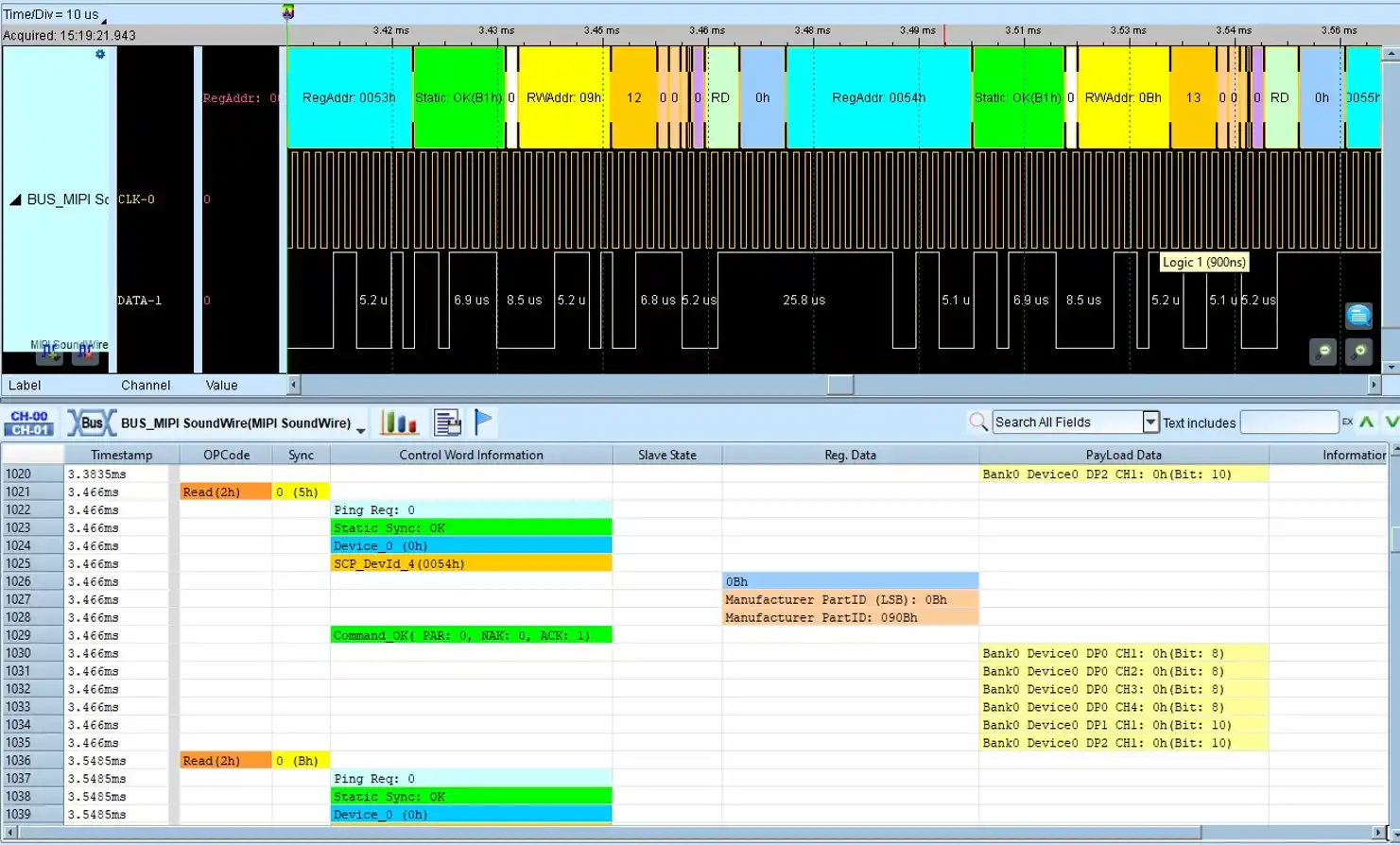
Task: Click the remove channel waveform icon
Action: [x=85, y=354]
